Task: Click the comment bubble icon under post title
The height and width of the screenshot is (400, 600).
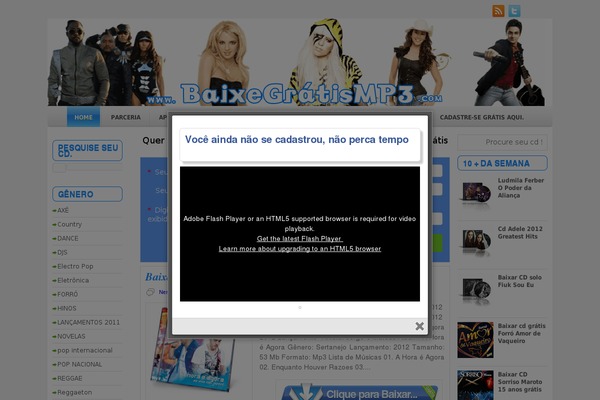Action: click(150, 292)
